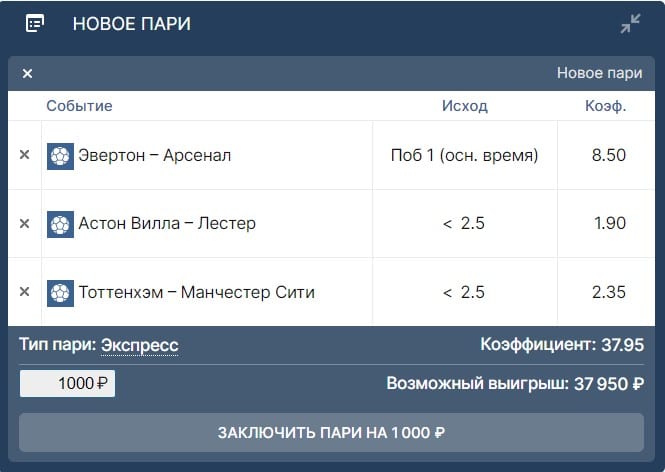The width and height of the screenshot is (665, 472).
Task: Click the 1000 ₽ stake input field
Action: (67, 384)
